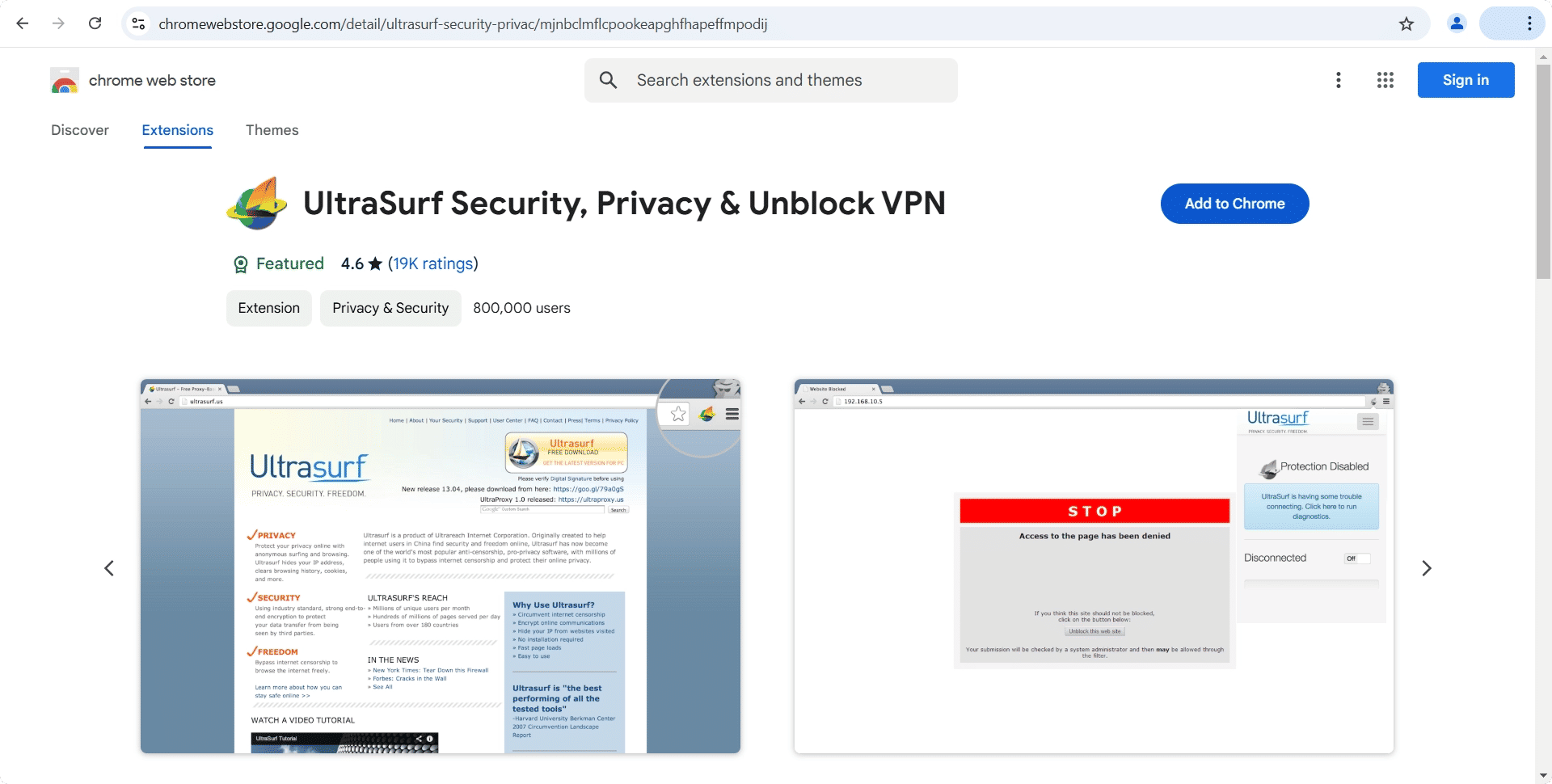Image resolution: width=1552 pixels, height=784 pixels.
Task: Click the Featured badge icon
Action: click(x=241, y=264)
